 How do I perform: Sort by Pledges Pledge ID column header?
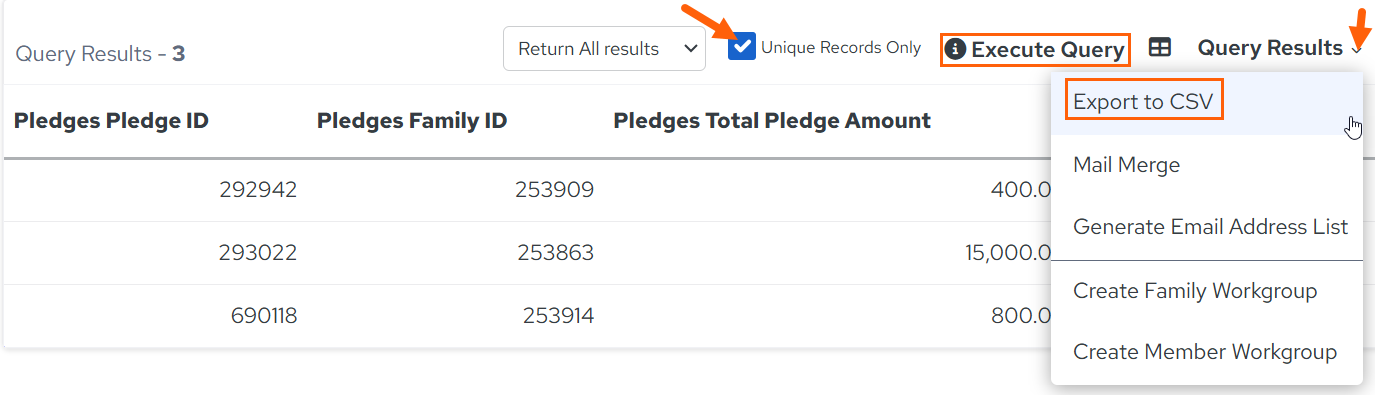click(x=111, y=121)
